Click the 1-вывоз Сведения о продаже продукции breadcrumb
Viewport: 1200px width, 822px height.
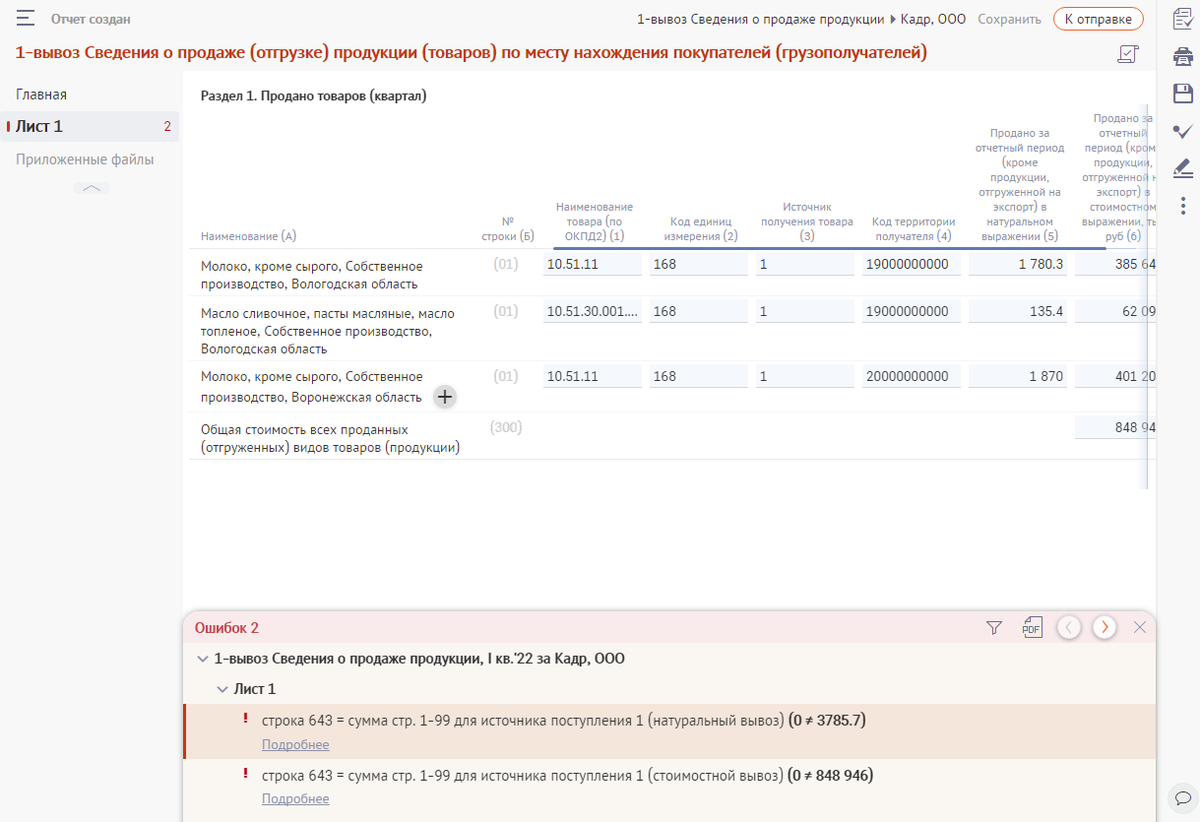coord(760,19)
